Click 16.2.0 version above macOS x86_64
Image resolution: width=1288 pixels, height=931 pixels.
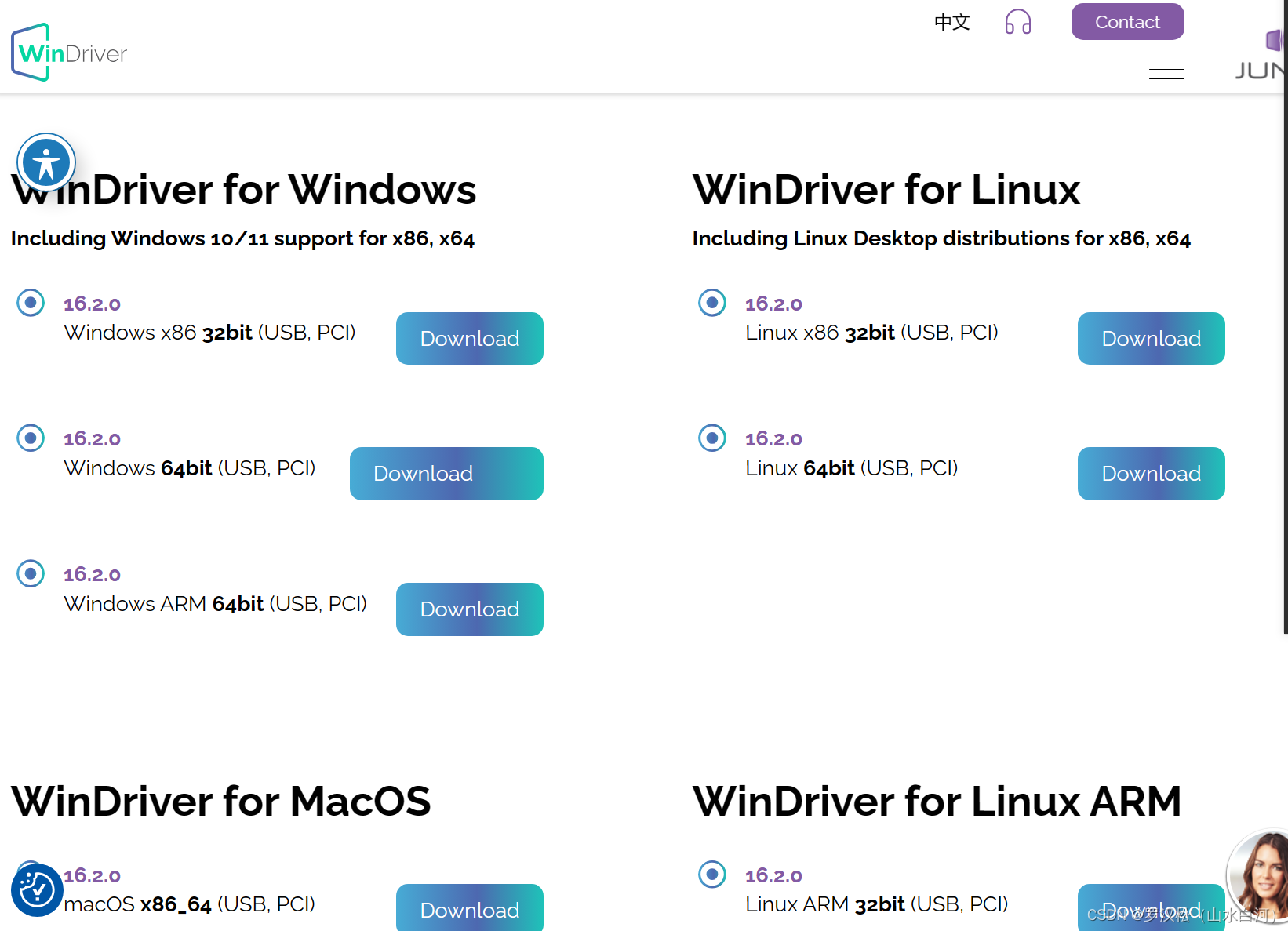(92, 876)
